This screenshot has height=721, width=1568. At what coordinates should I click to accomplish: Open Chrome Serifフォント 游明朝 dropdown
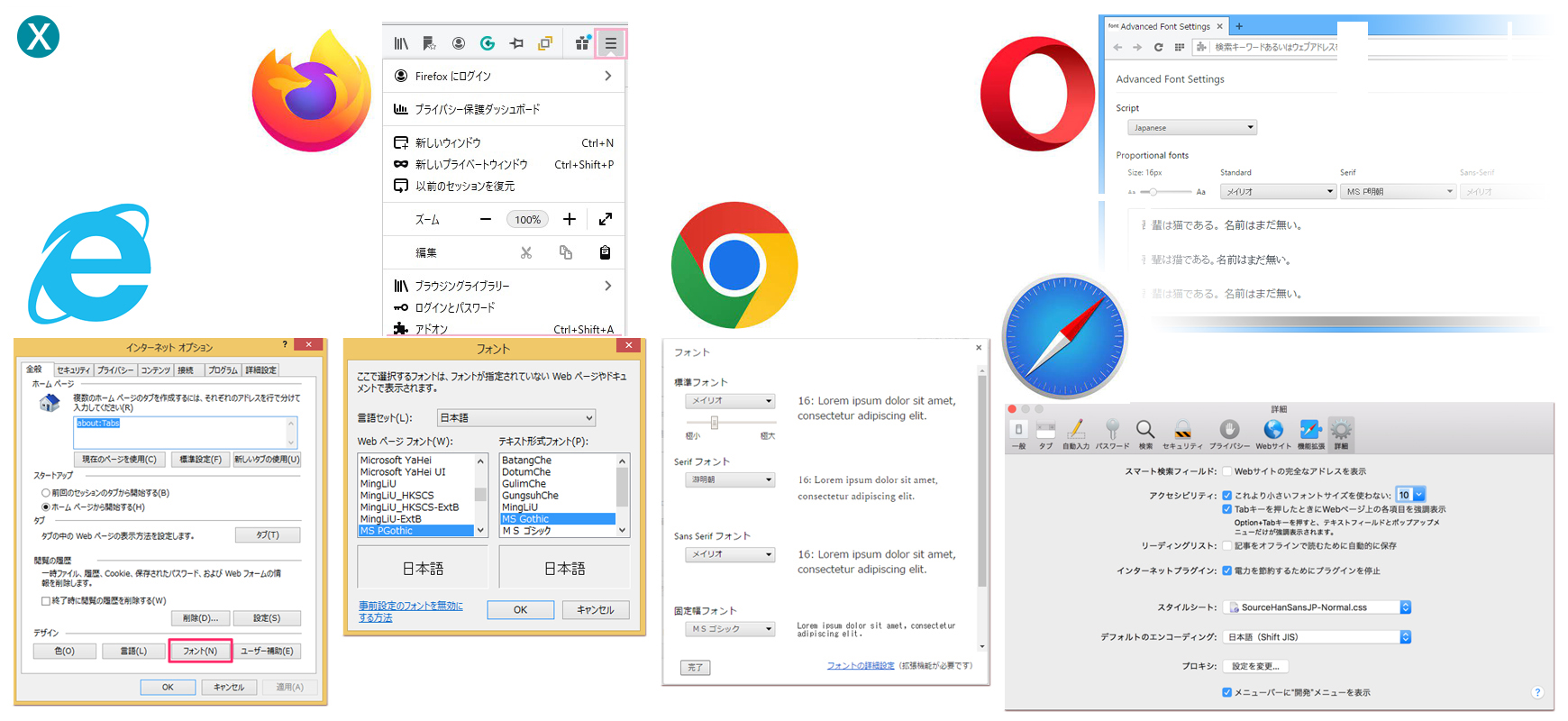click(x=730, y=479)
